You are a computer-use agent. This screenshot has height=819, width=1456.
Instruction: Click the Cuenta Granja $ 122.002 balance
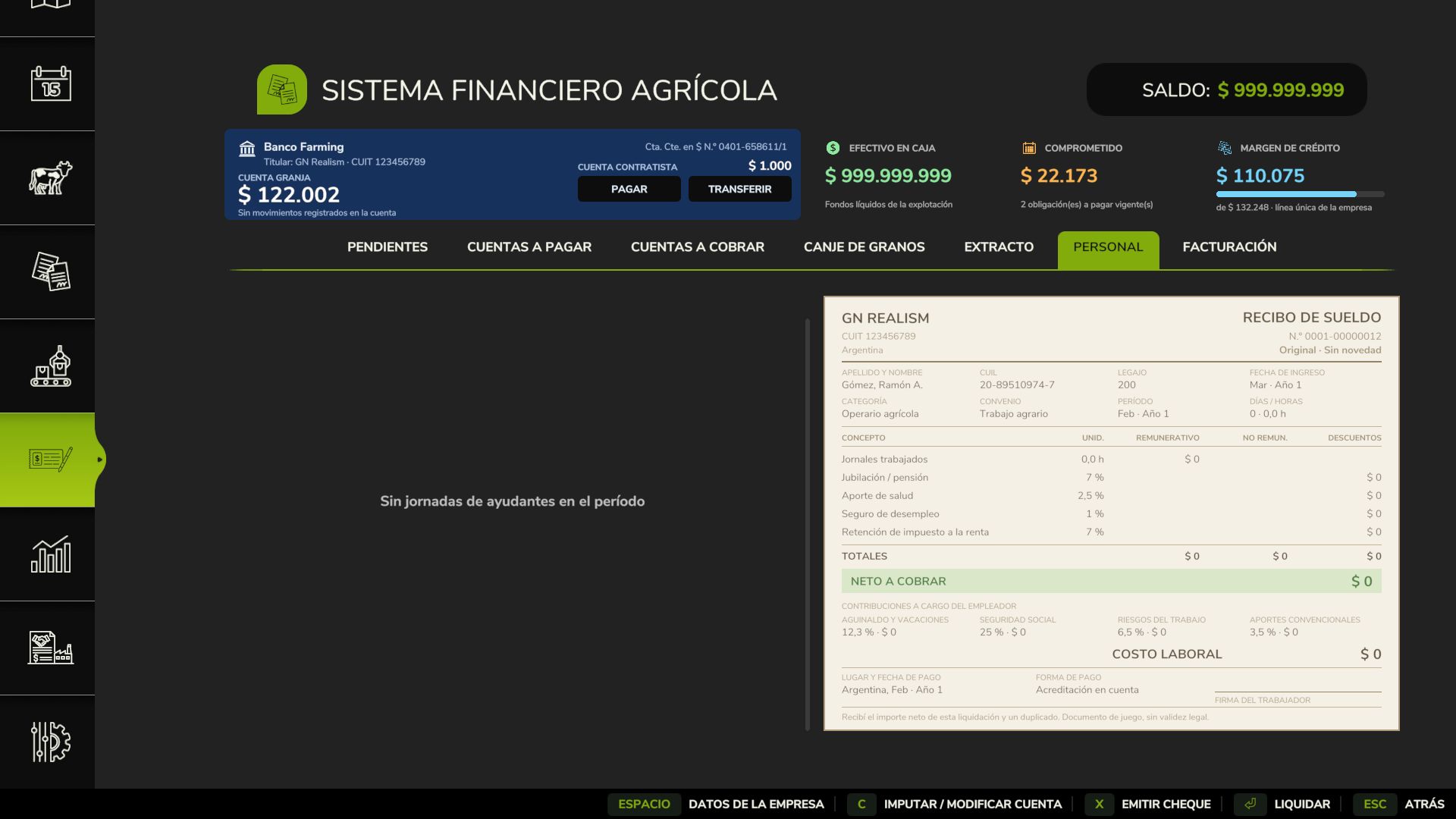point(289,195)
